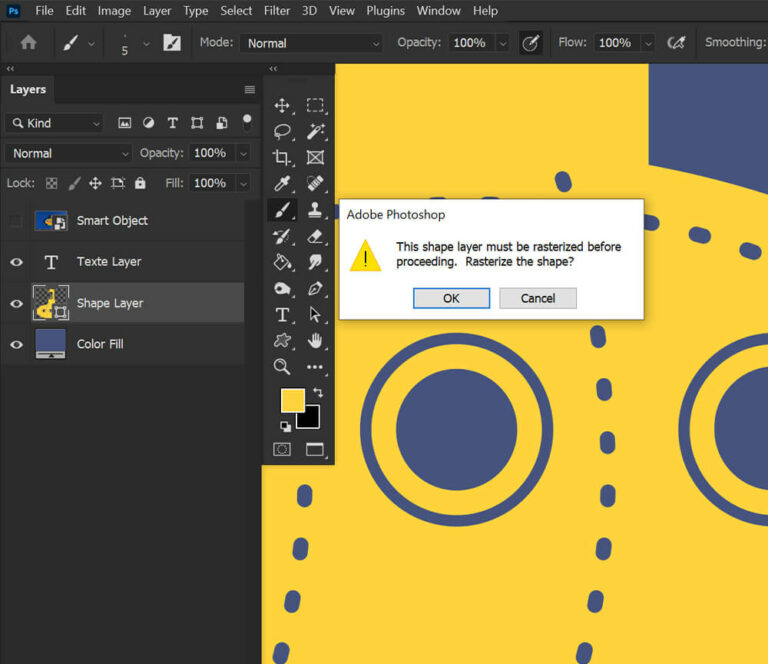The height and width of the screenshot is (664, 768).
Task: Toggle visibility of Color Fill layer
Action: coord(16,344)
